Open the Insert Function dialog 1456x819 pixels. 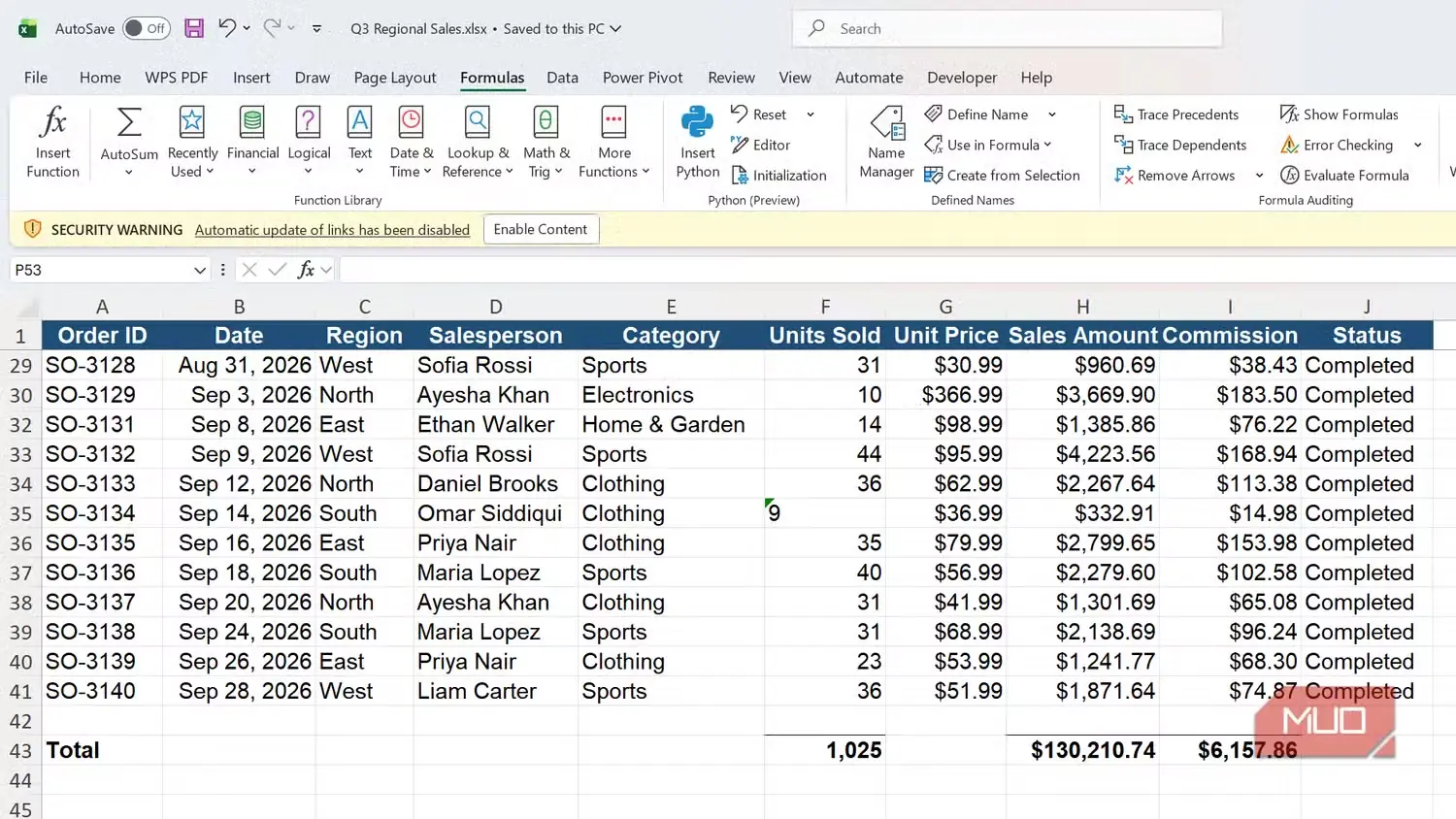pos(52,143)
